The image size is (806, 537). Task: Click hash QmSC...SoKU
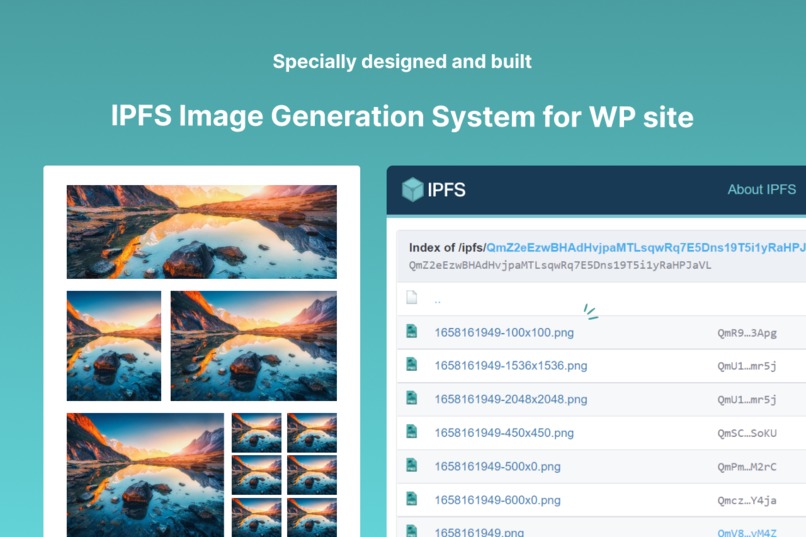tap(747, 433)
